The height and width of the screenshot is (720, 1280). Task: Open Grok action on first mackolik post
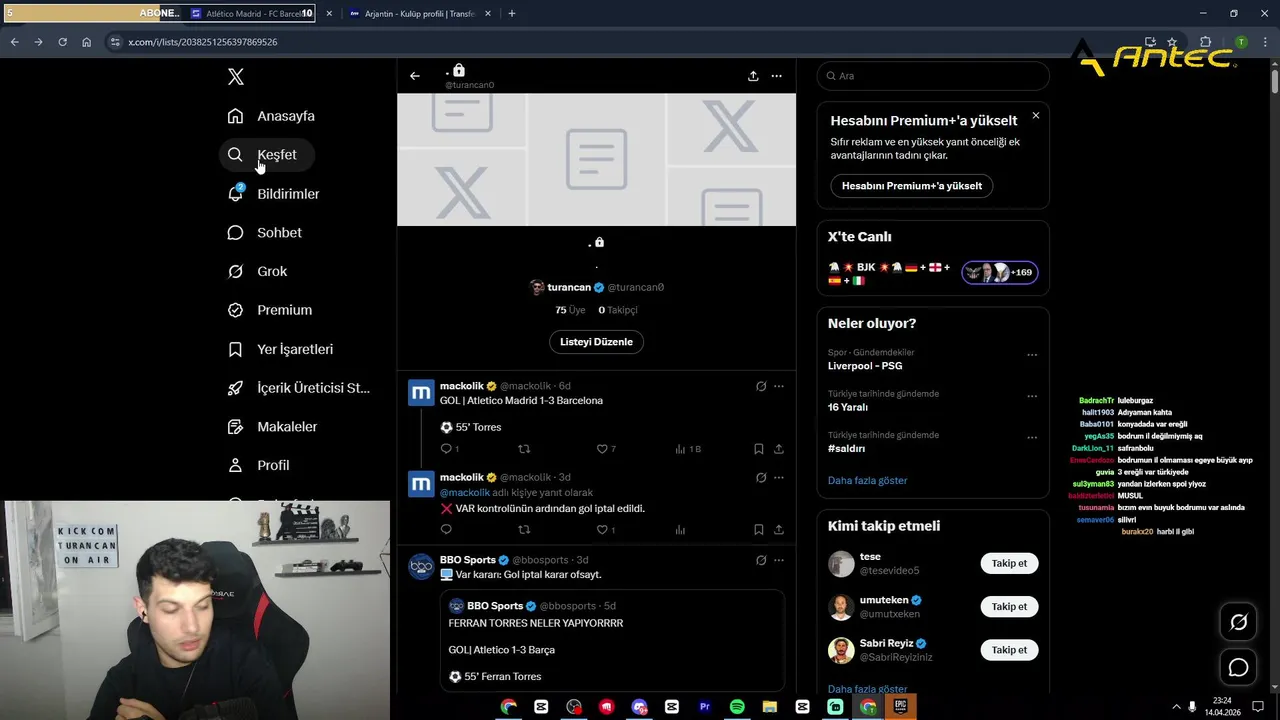tap(761, 386)
